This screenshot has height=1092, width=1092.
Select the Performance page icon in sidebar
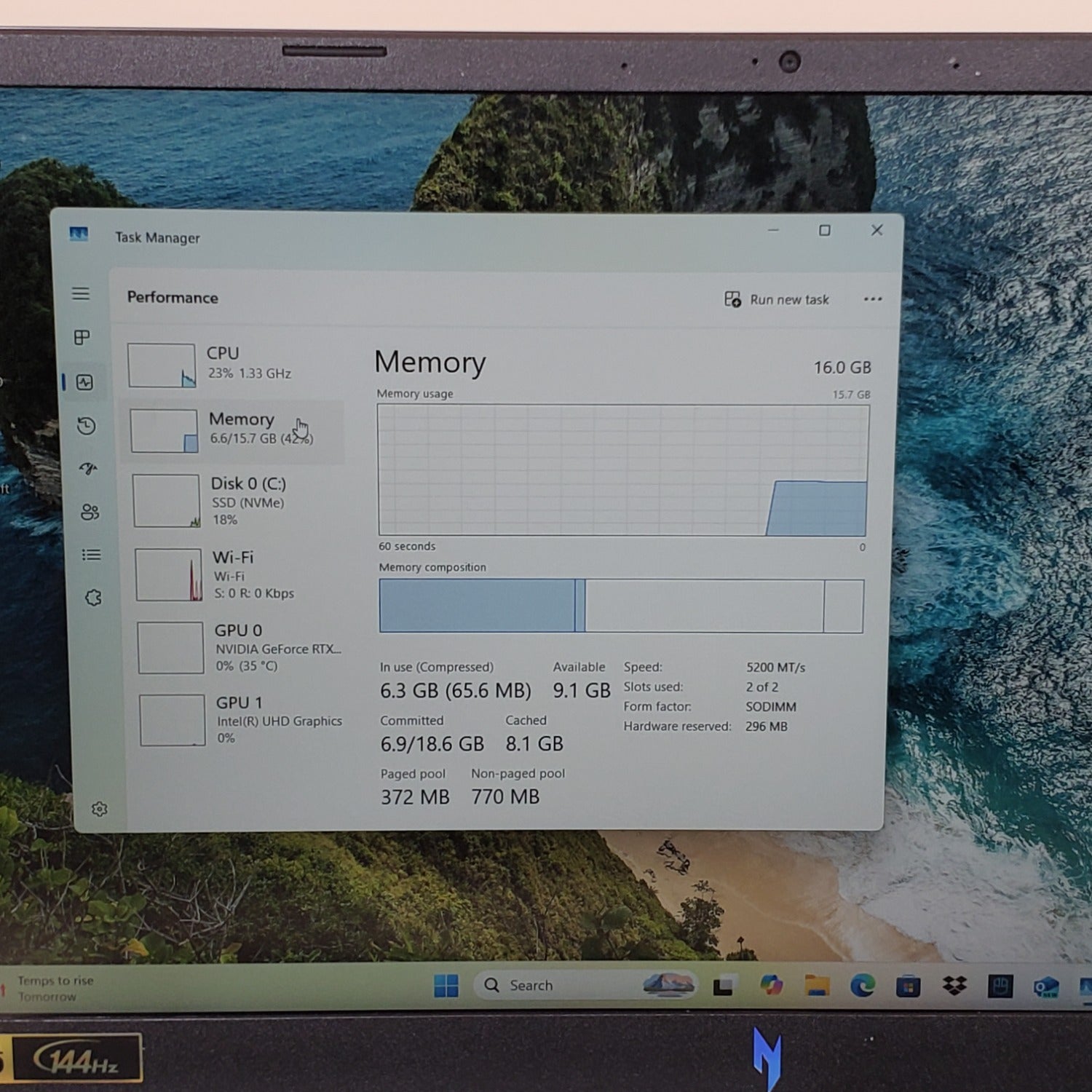pyautogui.click(x=85, y=382)
